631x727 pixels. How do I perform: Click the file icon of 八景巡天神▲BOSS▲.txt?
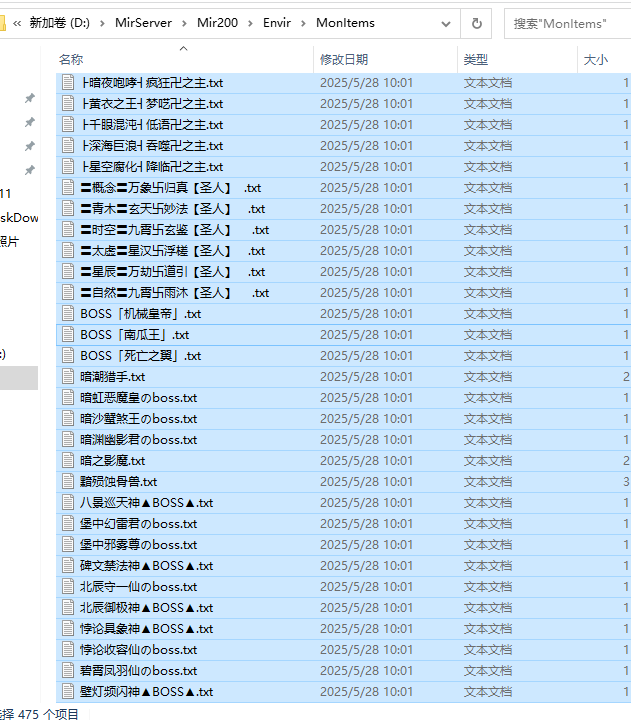coord(68,503)
